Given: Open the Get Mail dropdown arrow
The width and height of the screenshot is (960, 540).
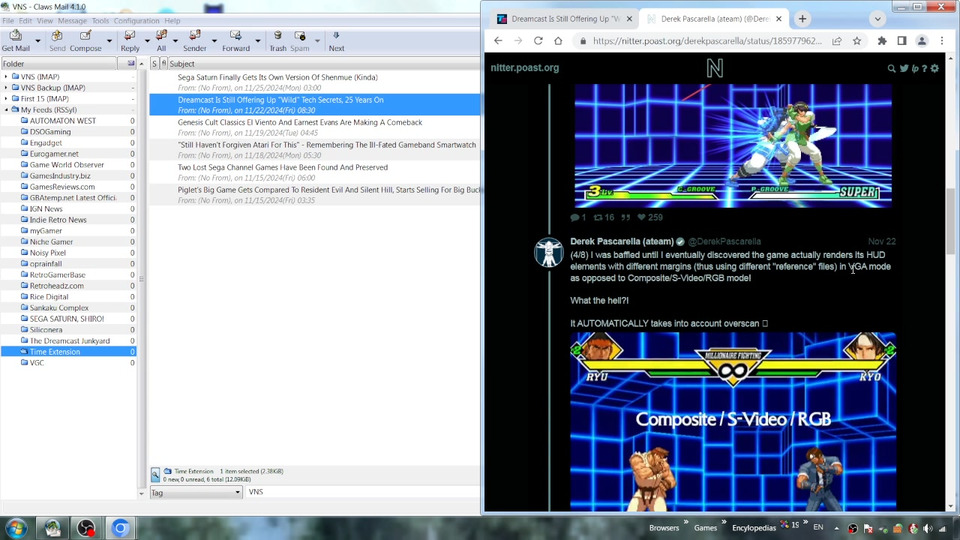Looking at the screenshot, I should tap(37, 41).
